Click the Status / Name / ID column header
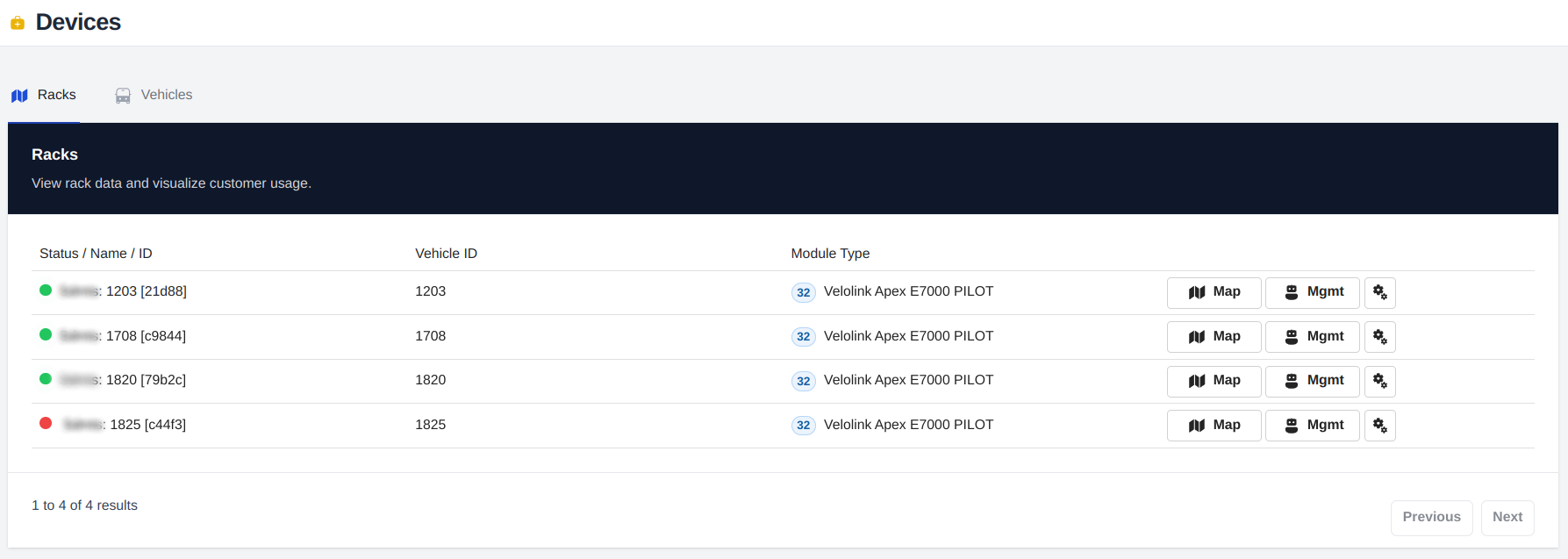 [x=96, y=254]
